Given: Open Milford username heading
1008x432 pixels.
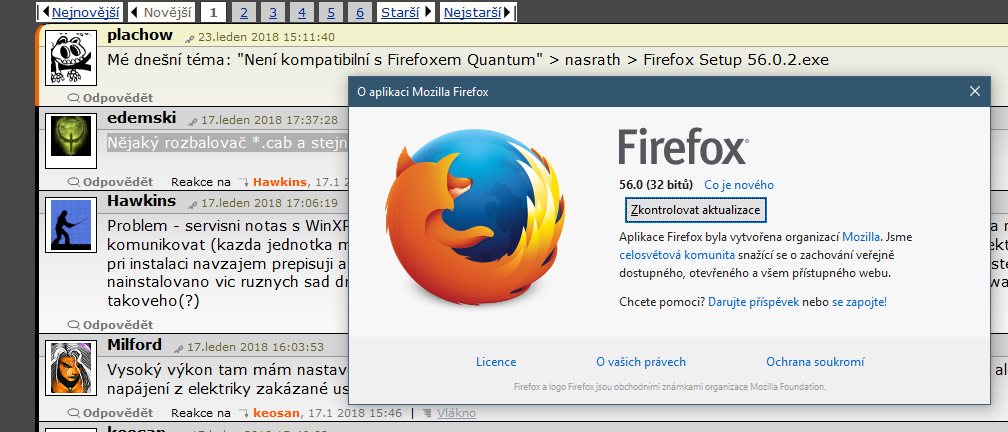Looking at the screenshot, I should (x=134, y=345).
